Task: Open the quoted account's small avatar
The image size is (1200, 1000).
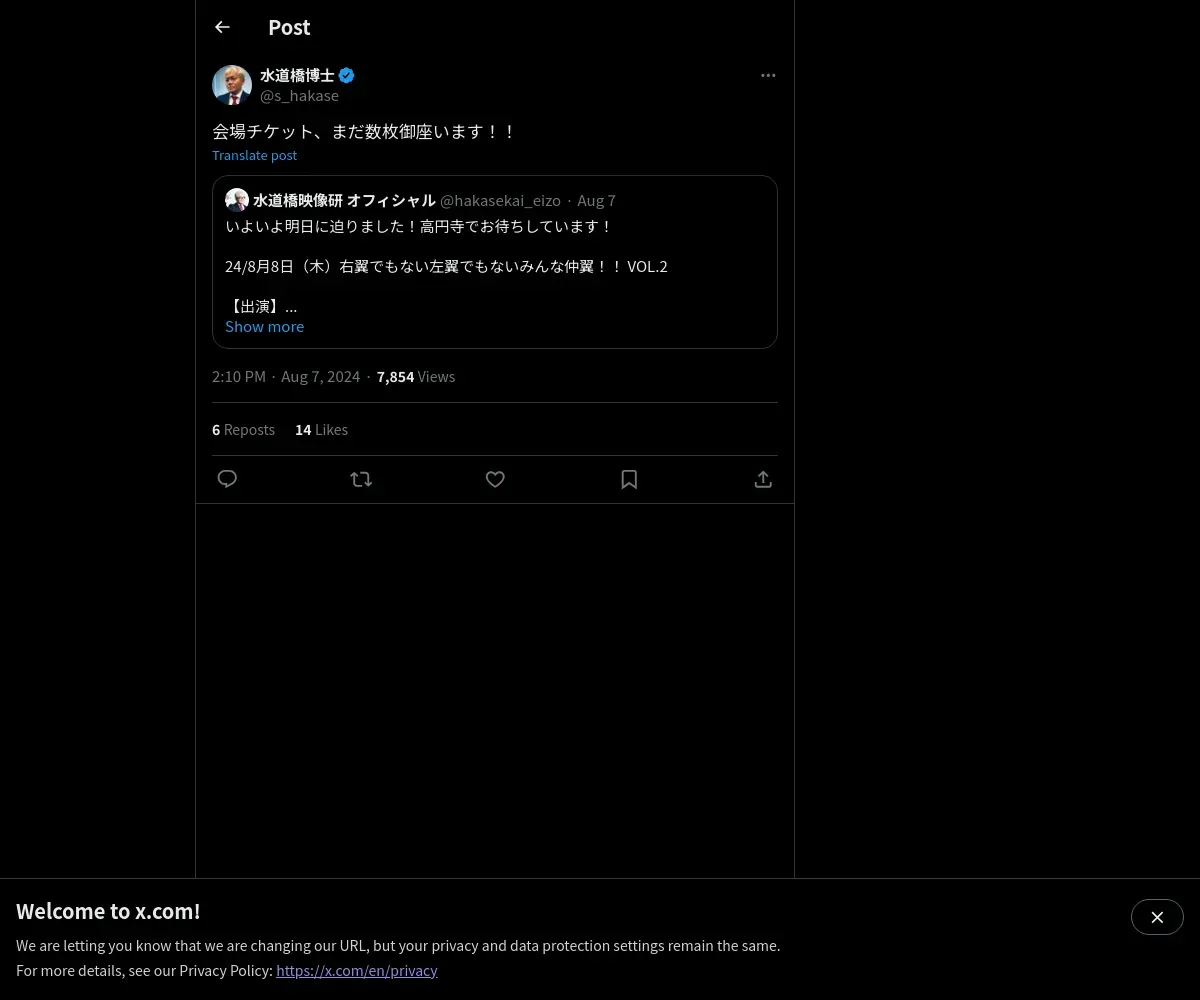Action: point(237,200)
